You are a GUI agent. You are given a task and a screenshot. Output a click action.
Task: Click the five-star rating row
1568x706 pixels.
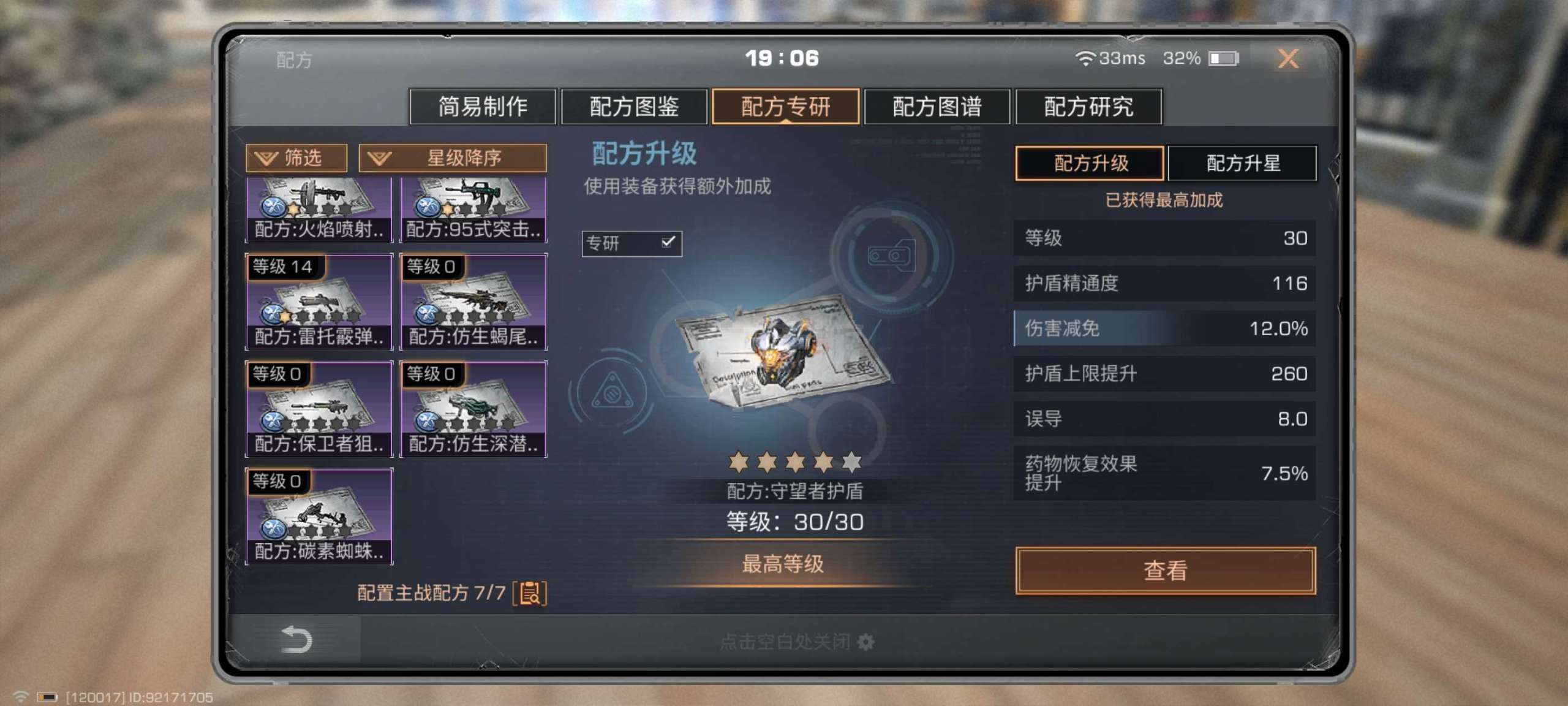[x=795, y=461]
